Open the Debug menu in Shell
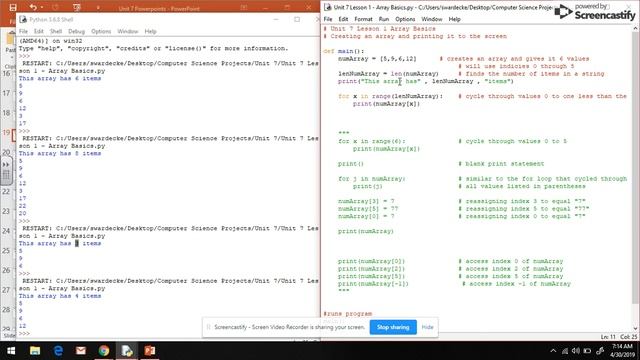The height and width of the screenshot is (360, 640). [x=76, y=31]
